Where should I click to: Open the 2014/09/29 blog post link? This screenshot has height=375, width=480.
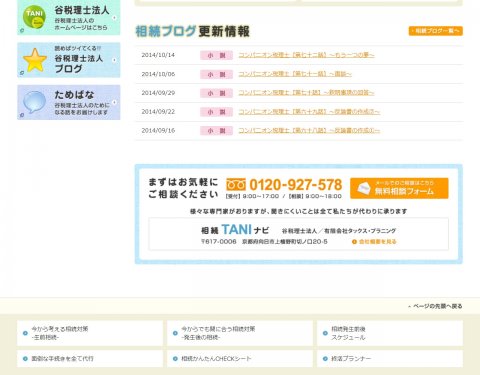(x=306, y=93)
